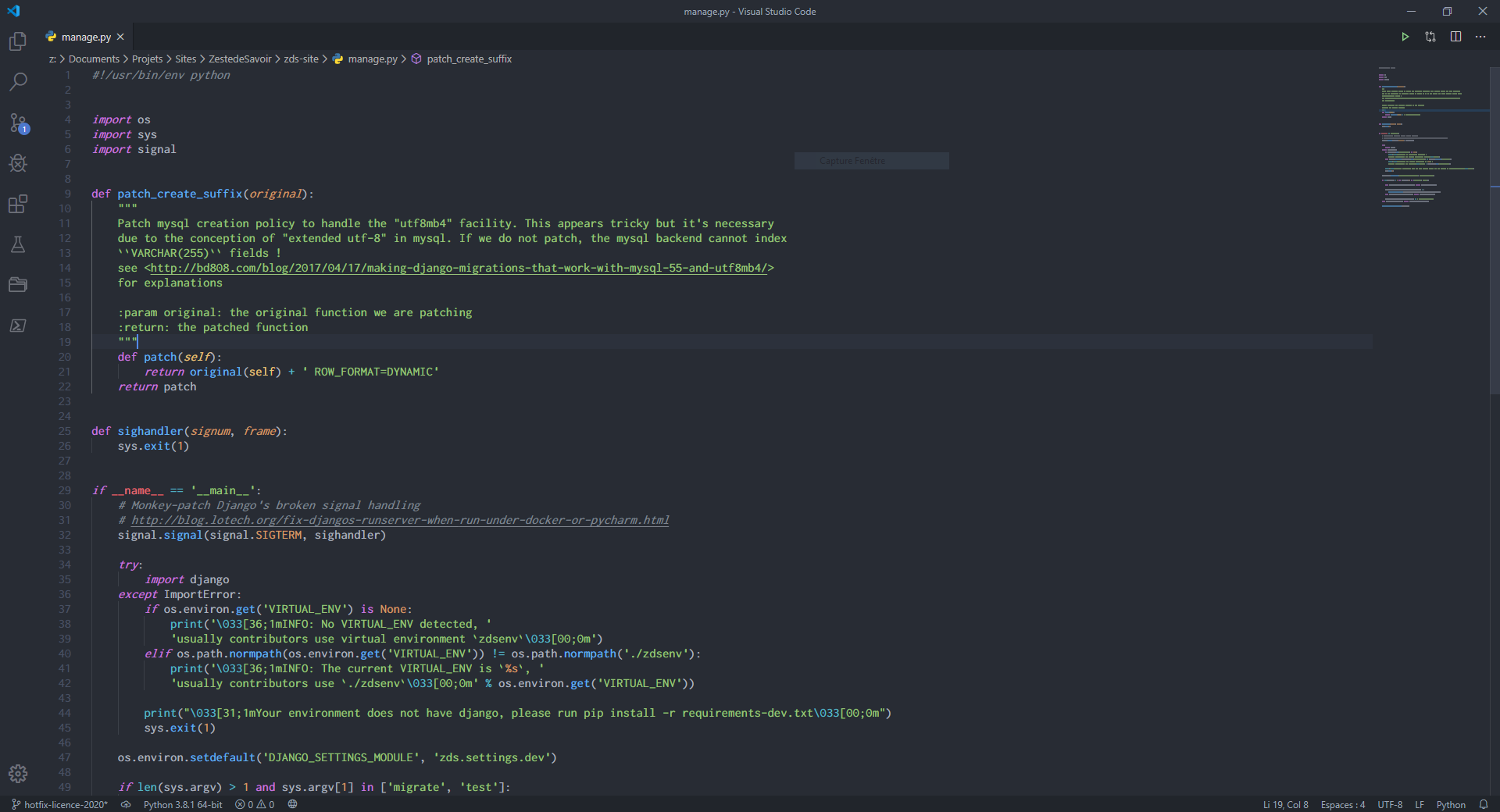Viewport: 1500px width, 812px height.
Task: Expand the Projets breadcrumb
Action: (147, 59)
